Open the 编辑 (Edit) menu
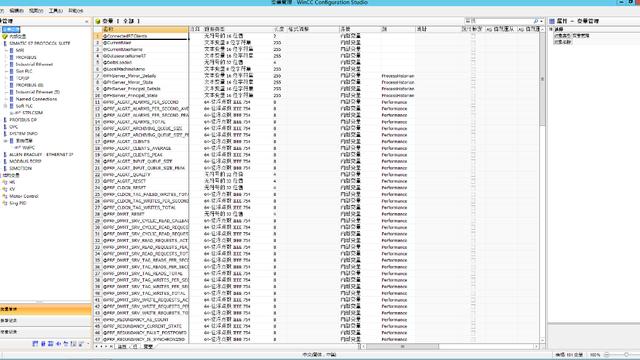The width and height of the screenshot is (640, 360). pos(16,11)
